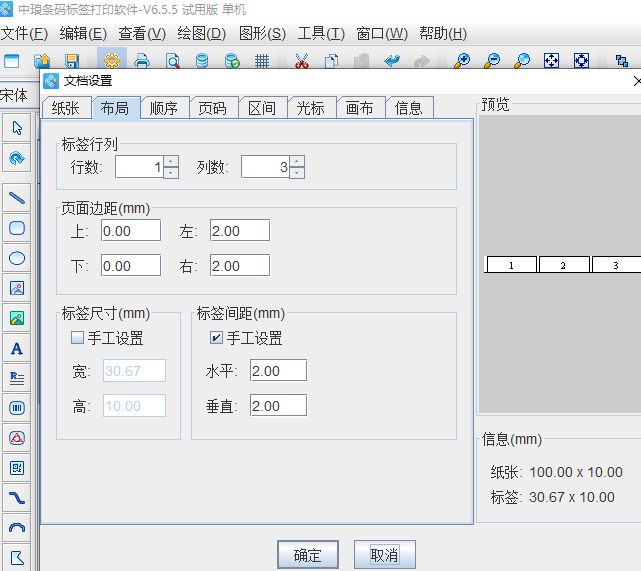This screenshot has height=571, width=641.
Task: Click the horizontal spacing 水平 input field
Action: click(x=278, y=371)
